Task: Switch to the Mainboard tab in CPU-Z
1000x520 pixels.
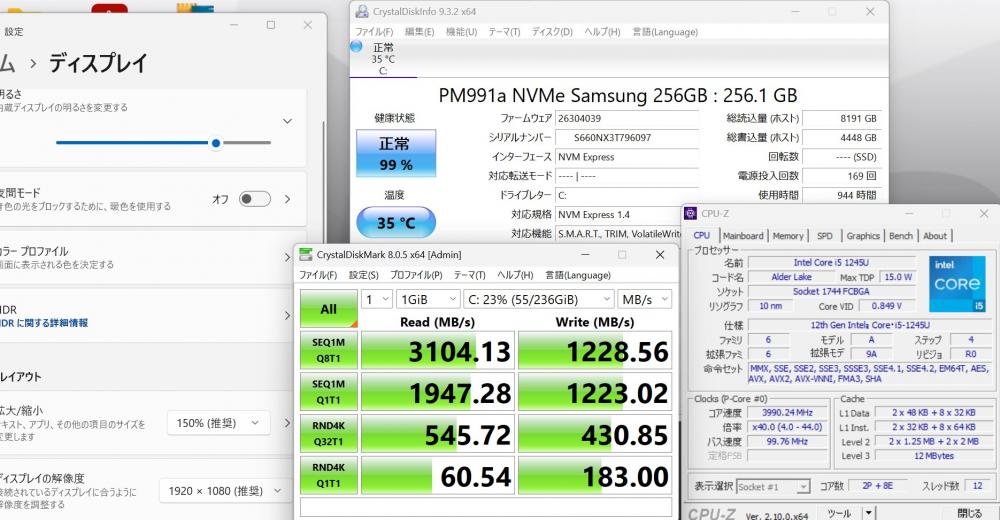Action: tap(743, 235)
